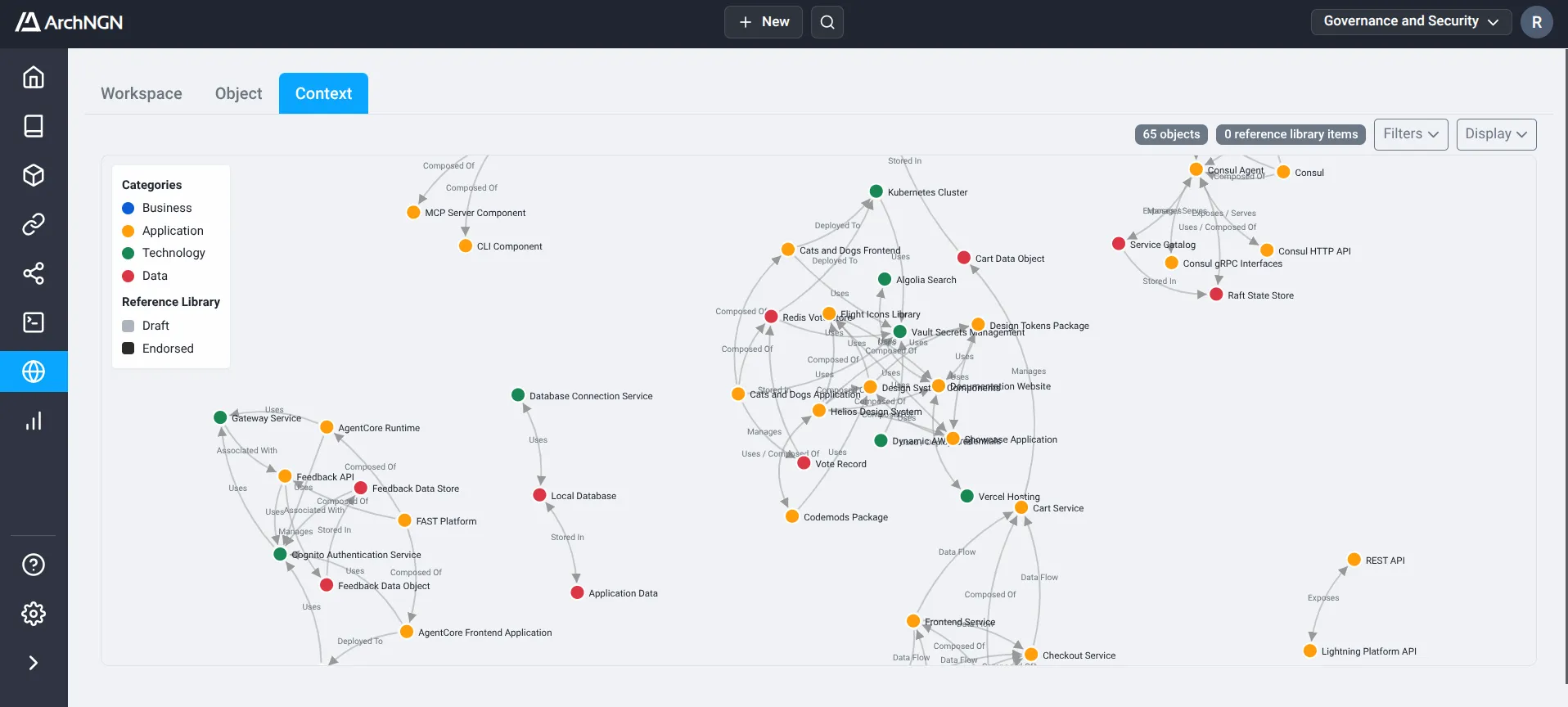Open the Home icon in sidebar

click(x=34, y=77)
